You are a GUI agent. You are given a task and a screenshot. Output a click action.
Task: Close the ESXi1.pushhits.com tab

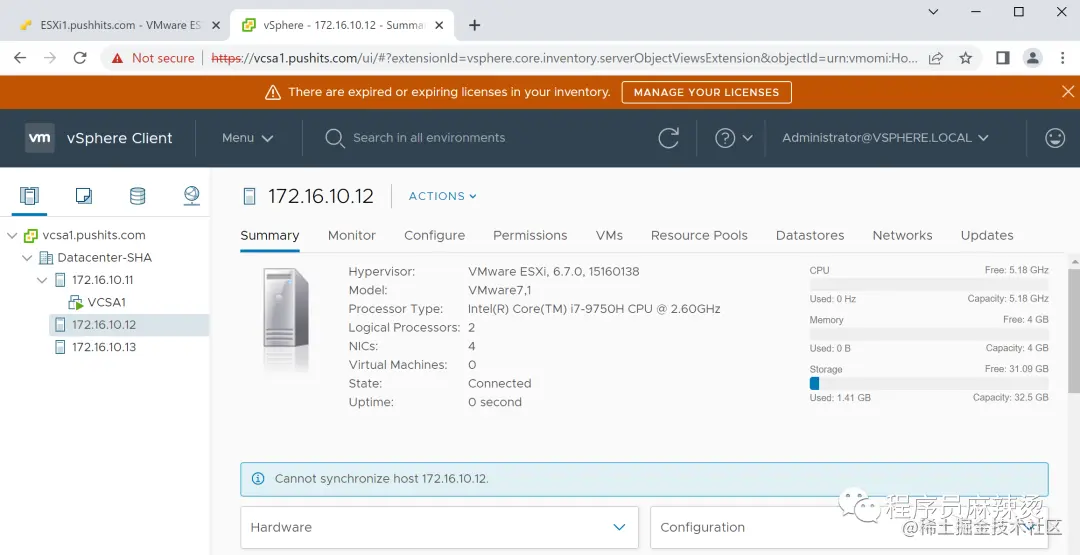[x=216, y=25]
